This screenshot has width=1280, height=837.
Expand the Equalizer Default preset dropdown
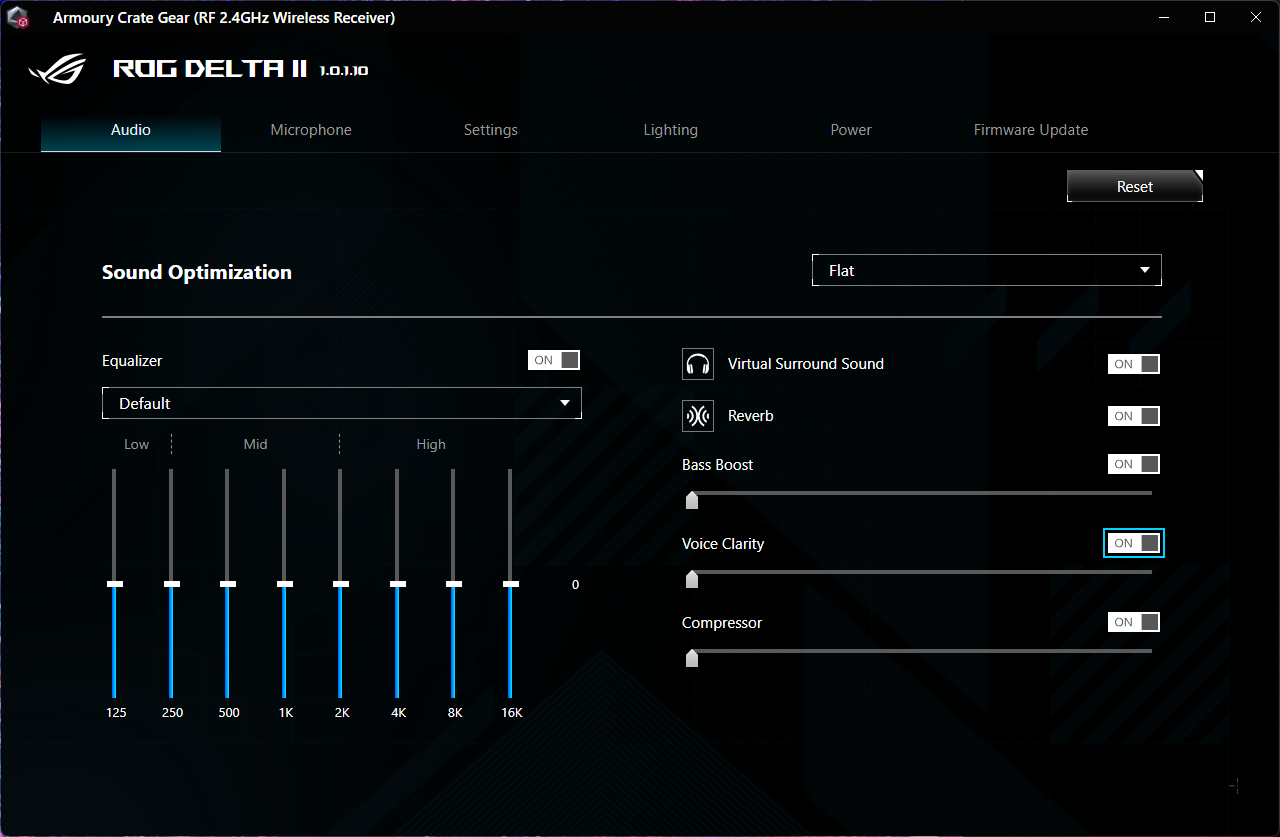click(342, 403)
